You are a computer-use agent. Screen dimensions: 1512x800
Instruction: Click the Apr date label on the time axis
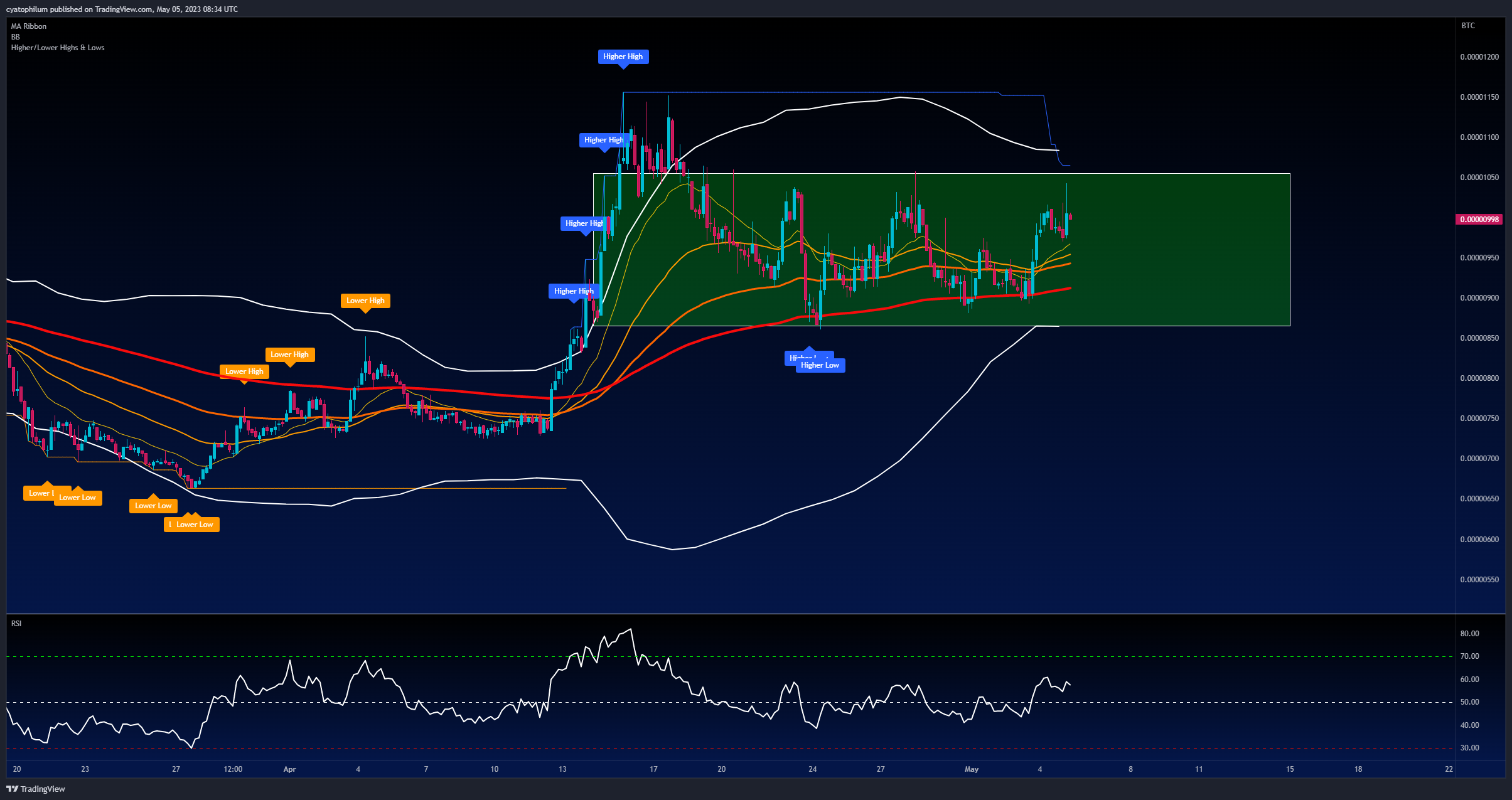tap(289, 769)
